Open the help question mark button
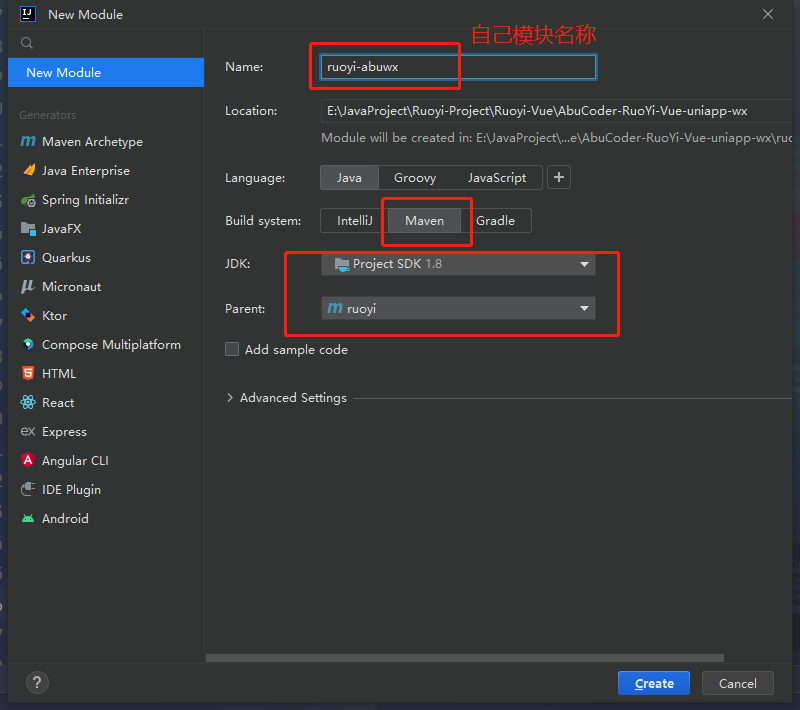Screen dimensions: 800x710 37,682
